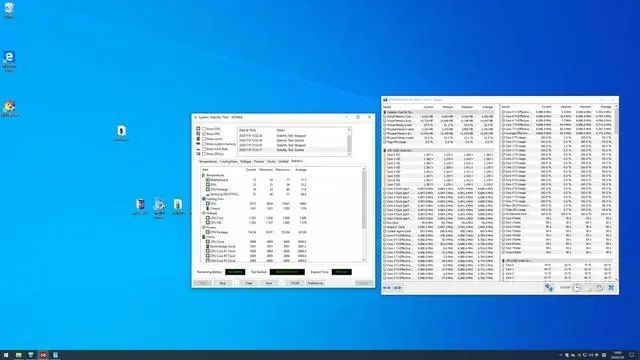Image resolution: width=640 pixels, height=360 pixels.
Task: Switch to Voltages tab in AIDA64
Action: (246, 162)
